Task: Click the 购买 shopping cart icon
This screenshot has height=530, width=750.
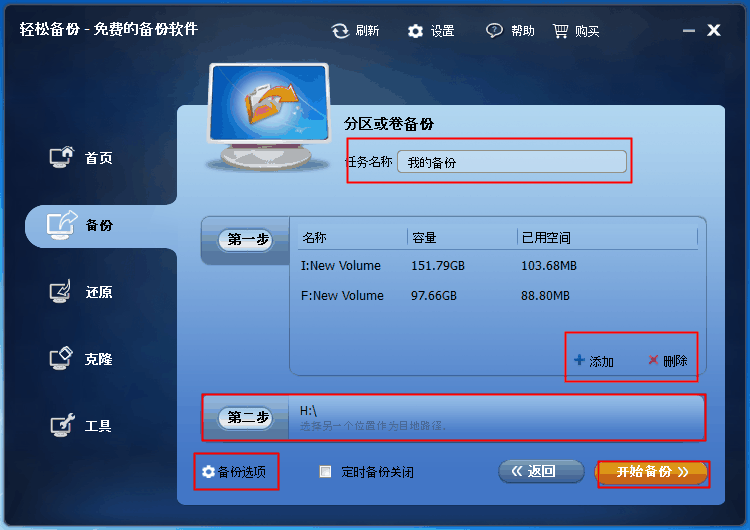Action: 560,31
